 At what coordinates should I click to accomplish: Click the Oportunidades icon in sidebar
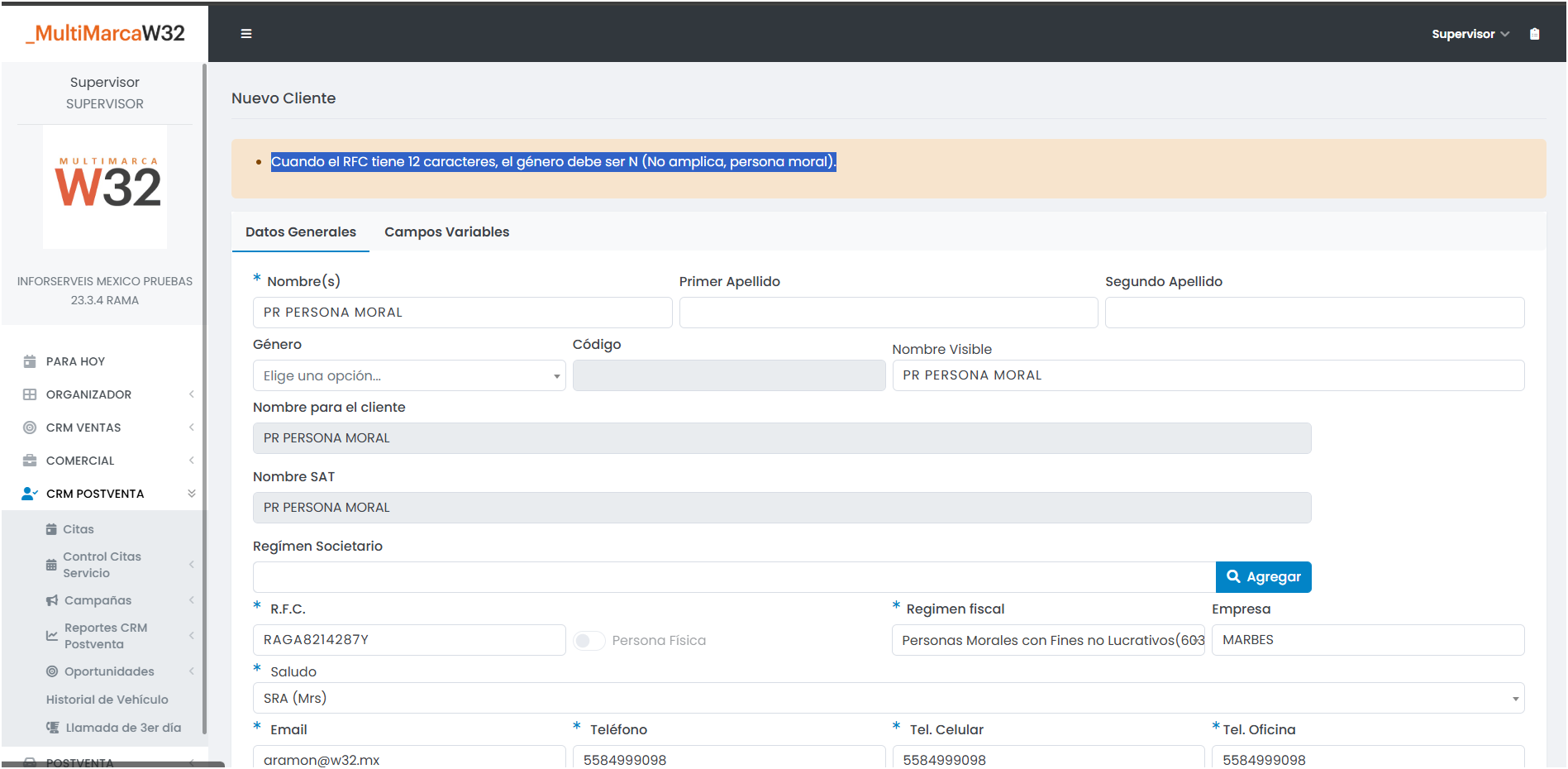coord(52,671)
